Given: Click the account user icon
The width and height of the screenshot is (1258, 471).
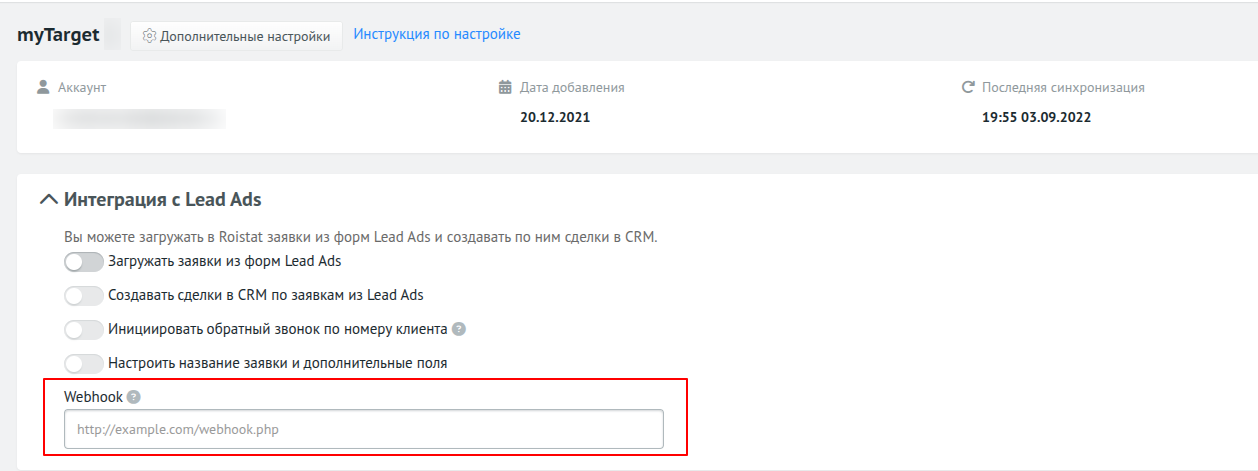Looking at the screenshot, I should 44,87.
